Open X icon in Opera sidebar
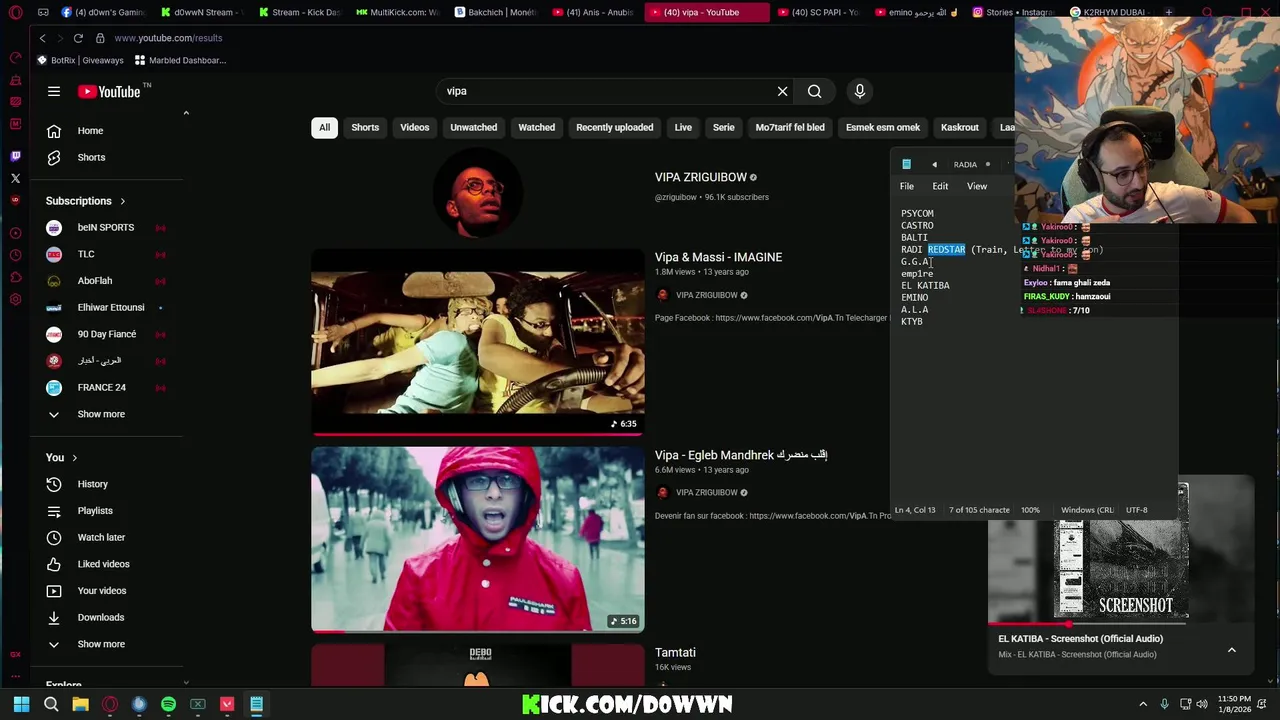 [15, 178]
